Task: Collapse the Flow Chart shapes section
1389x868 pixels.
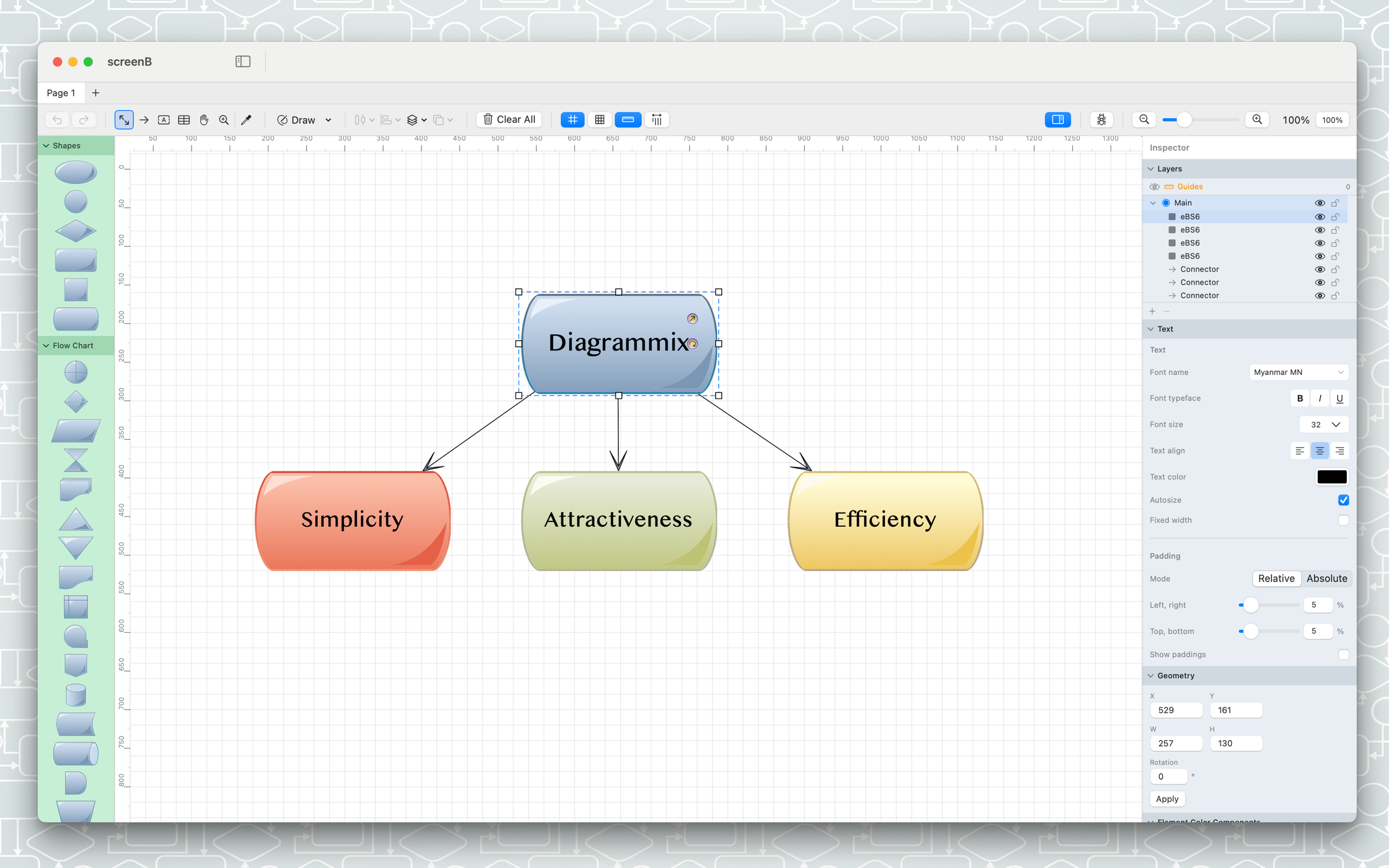Action: pyautogui.click(x=47, y=346)
